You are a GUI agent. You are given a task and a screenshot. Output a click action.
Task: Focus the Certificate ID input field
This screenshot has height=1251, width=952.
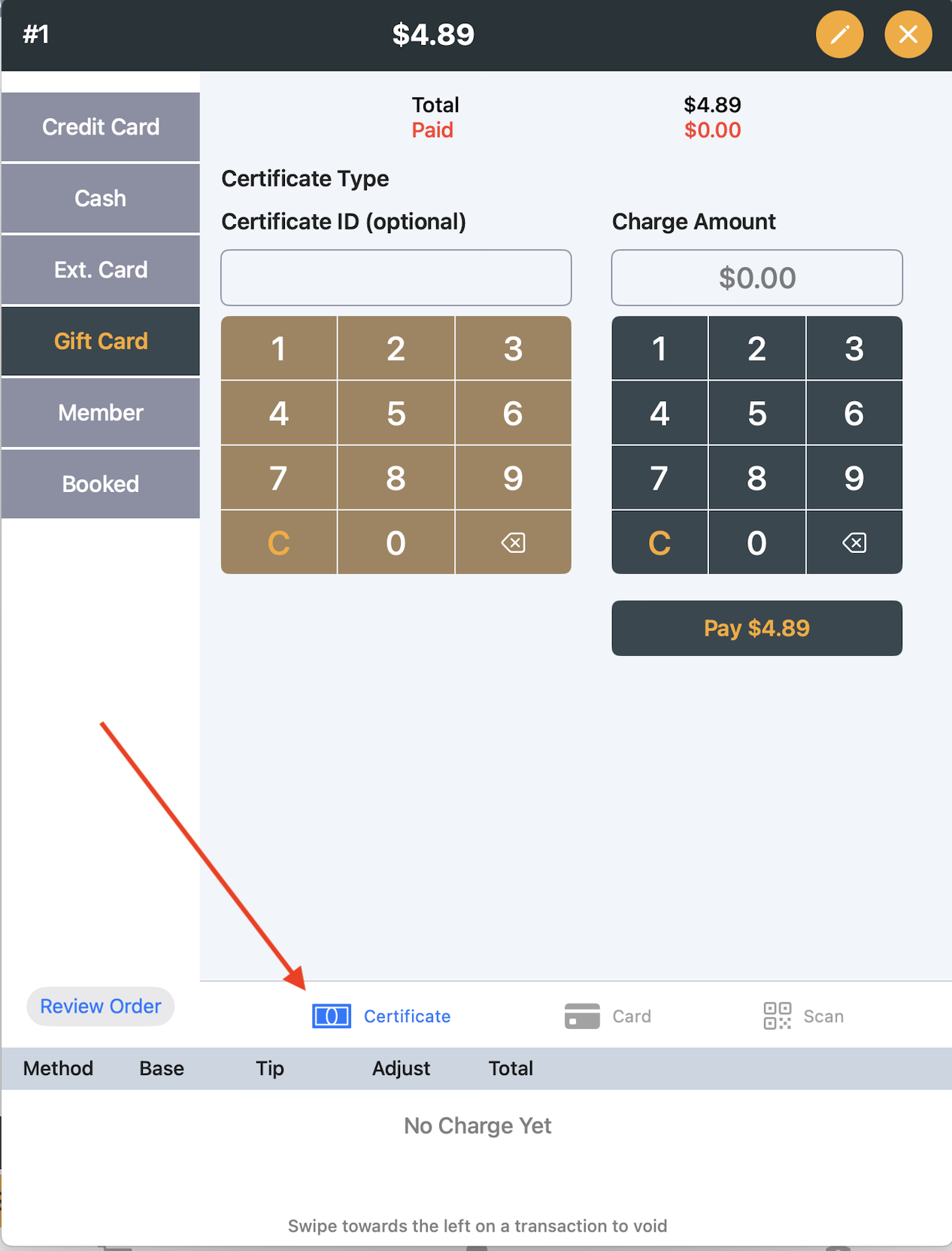tap(396, 278)
